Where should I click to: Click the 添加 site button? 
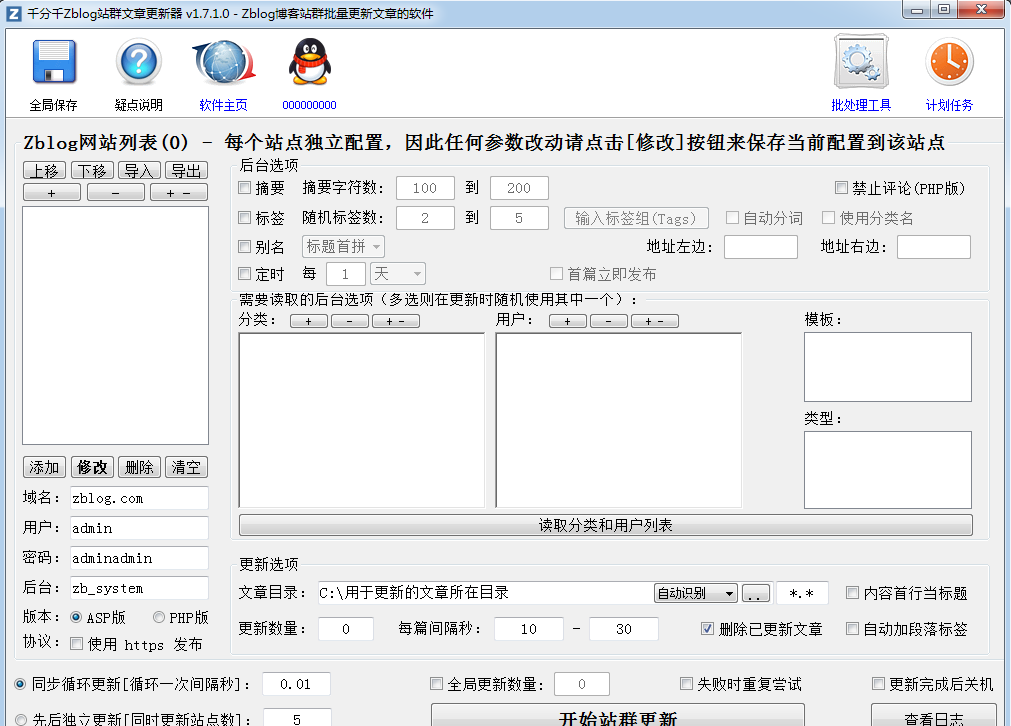(x=44, y=467)
